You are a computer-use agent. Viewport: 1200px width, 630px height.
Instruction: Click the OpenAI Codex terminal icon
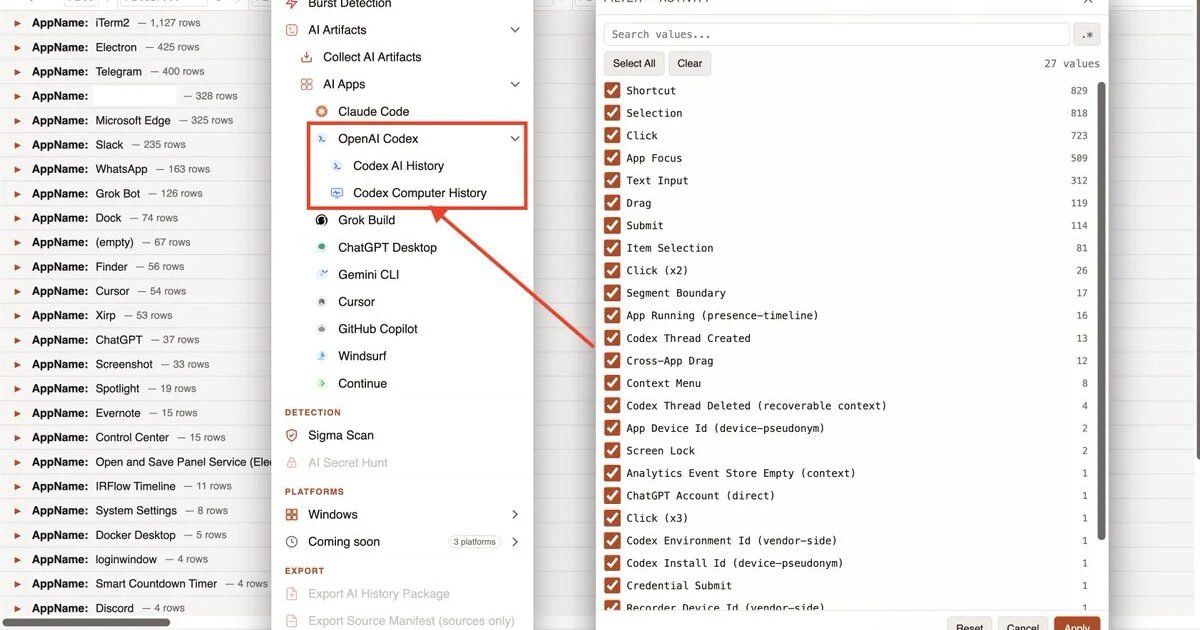321,139
